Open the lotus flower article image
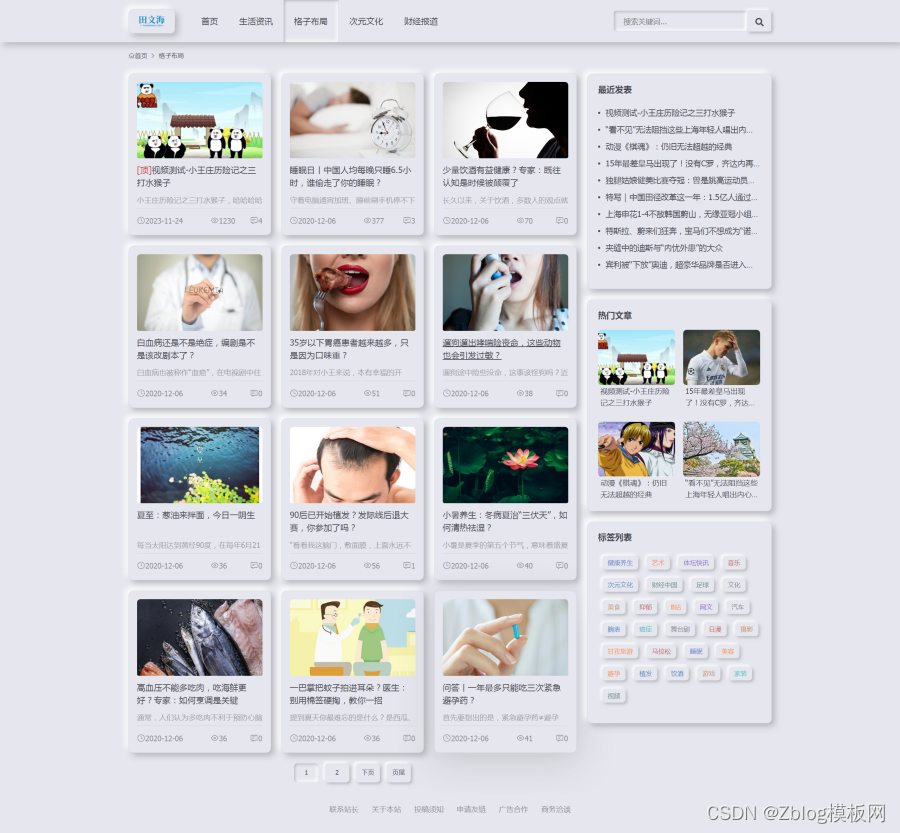Screen dimensions: 900x833 pos(505,465)
